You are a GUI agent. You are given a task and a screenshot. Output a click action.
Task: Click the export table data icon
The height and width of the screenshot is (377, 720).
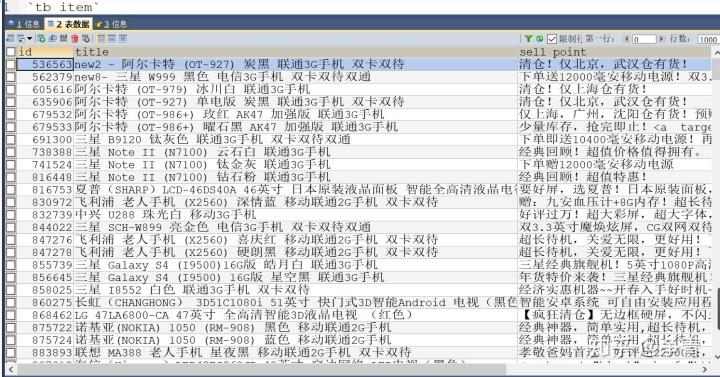pos(10,39)
